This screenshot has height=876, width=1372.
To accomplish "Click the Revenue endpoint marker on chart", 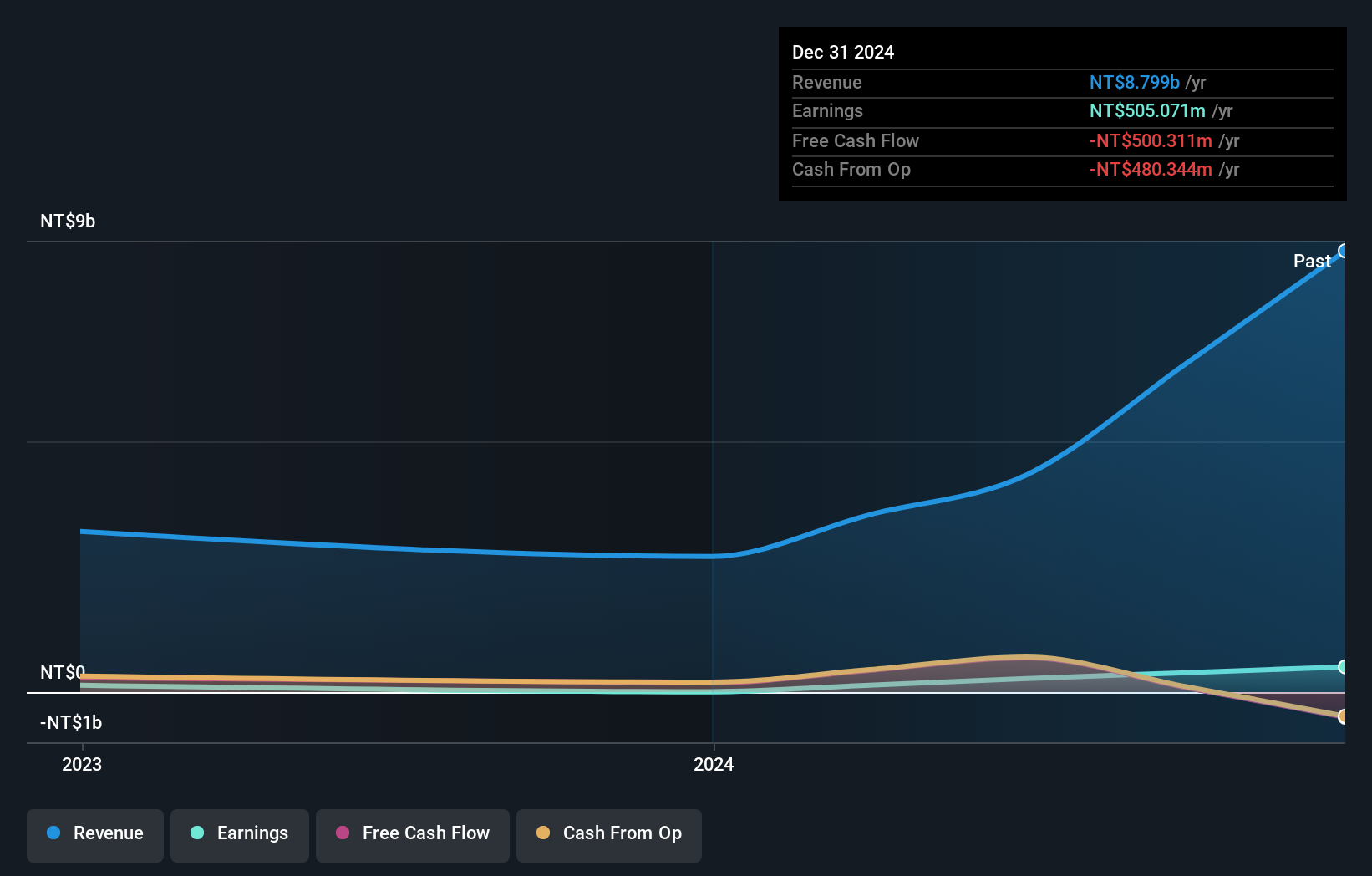I will click(1343, 251).
